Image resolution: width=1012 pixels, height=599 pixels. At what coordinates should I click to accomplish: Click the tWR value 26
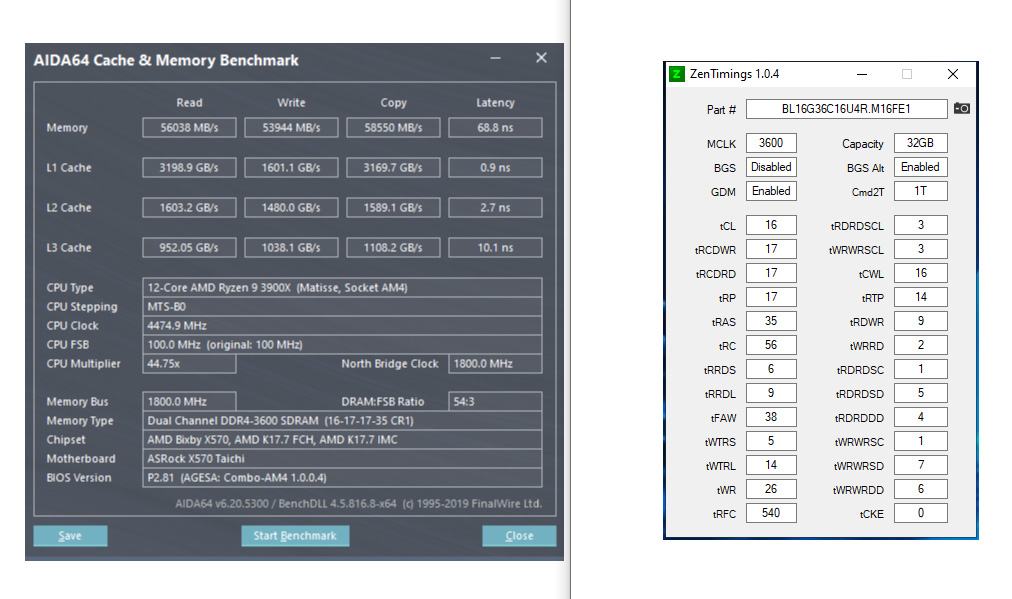771,489
